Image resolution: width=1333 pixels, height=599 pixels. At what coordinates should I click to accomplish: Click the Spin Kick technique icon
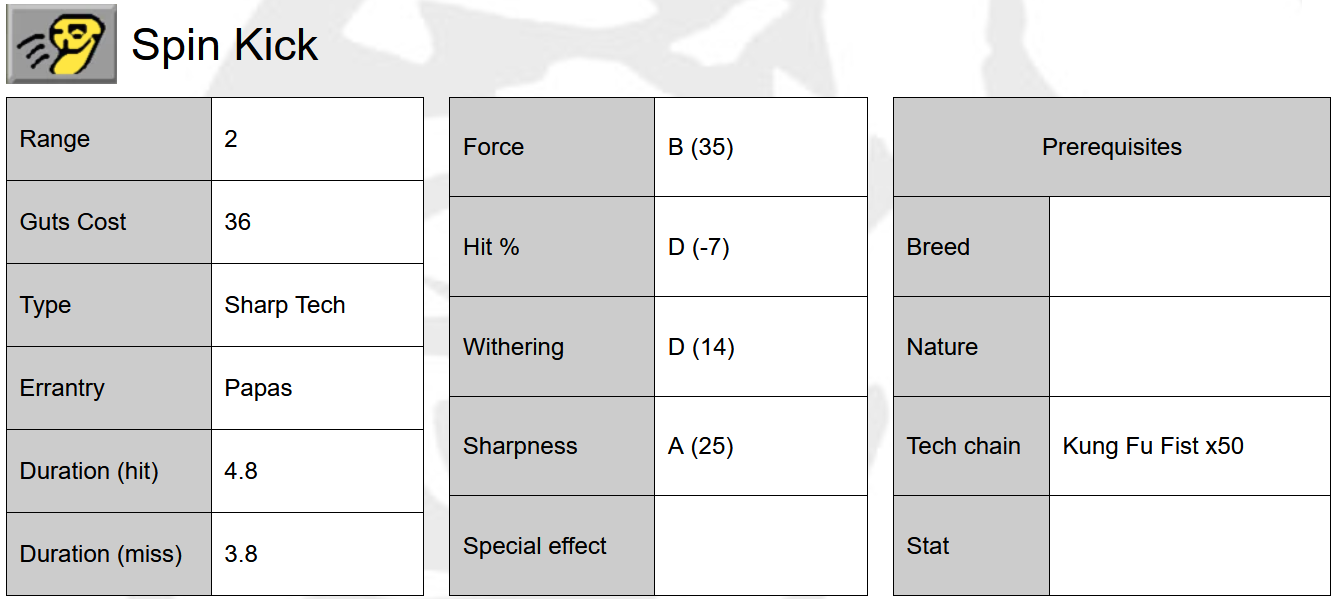tap(62, 44)
